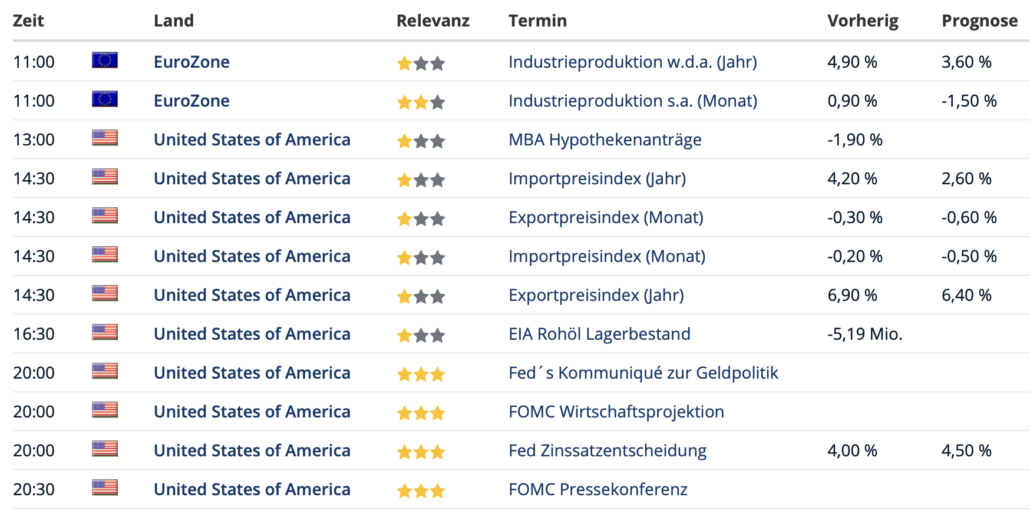Open MBA Hypothekenanträge event link
The height and width of the screenshot is (517, 1030).
605,139
